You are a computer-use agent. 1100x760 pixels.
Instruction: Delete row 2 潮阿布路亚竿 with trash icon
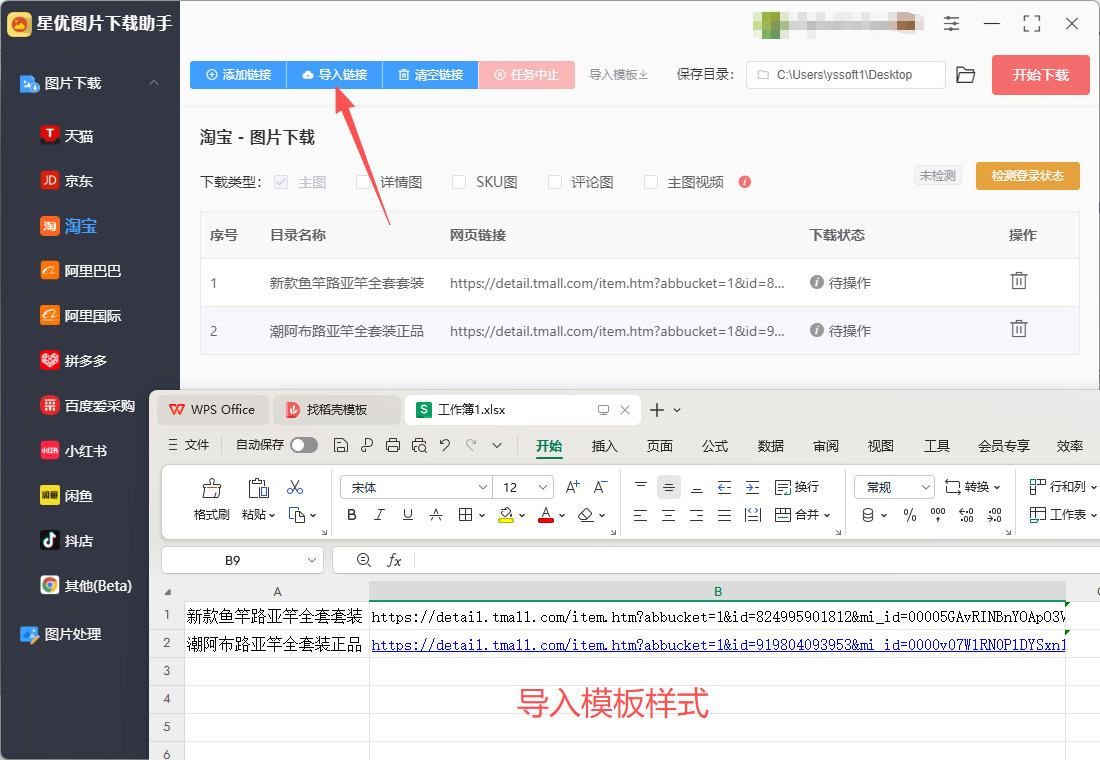coord(1019,328)
